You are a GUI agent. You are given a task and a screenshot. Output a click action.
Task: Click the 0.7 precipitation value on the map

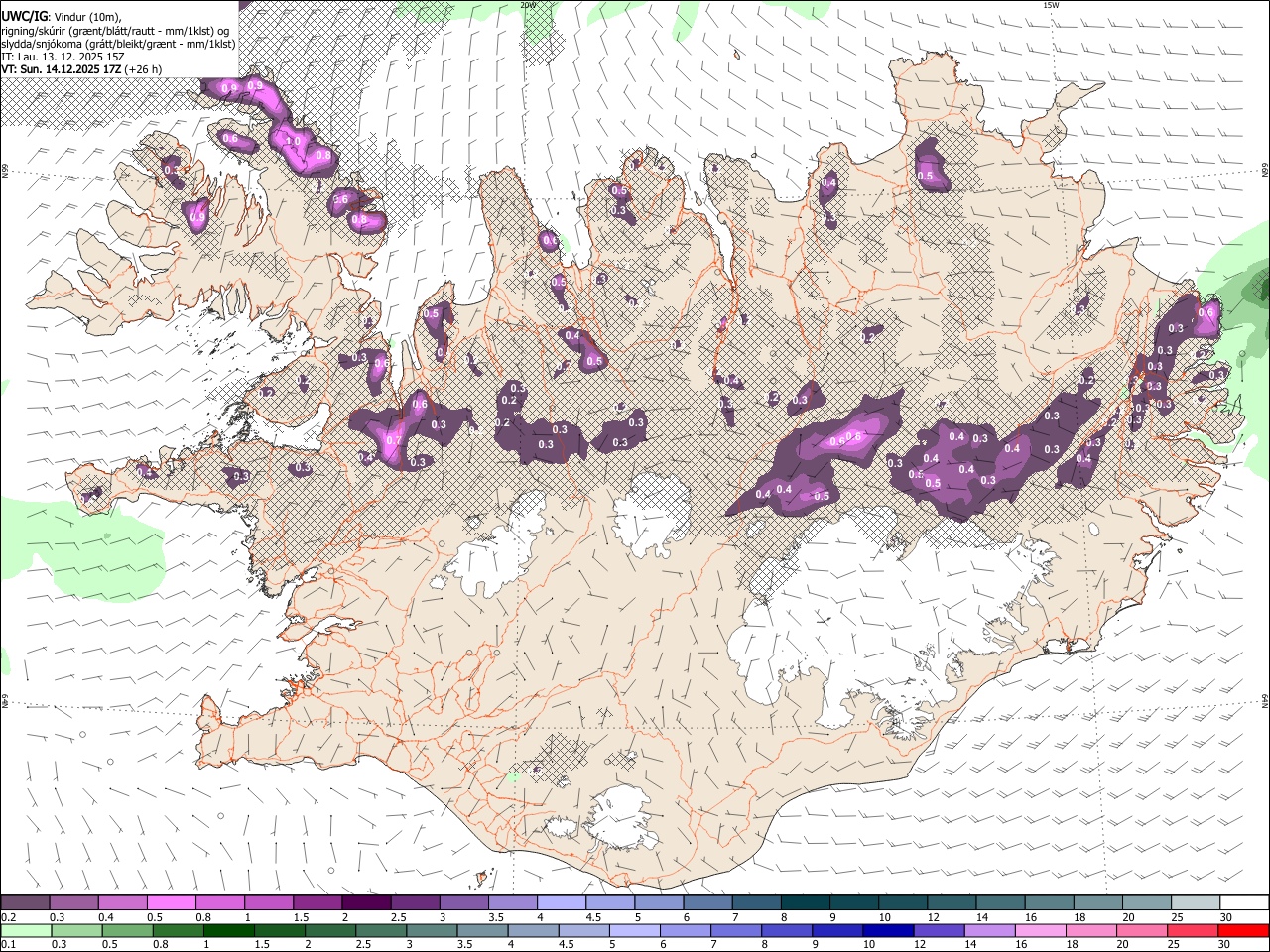pos(394,440)
